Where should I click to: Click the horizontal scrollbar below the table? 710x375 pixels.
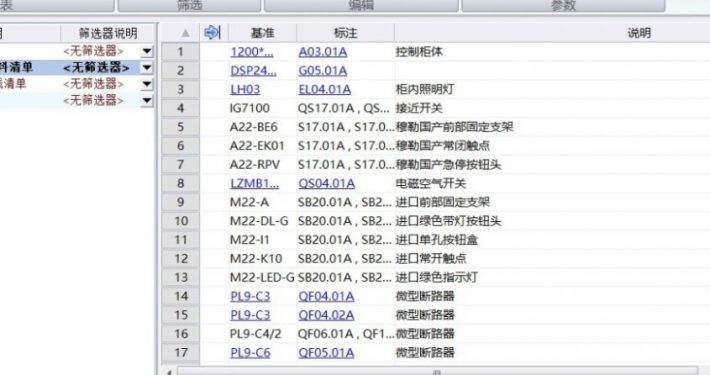pyautogui.click(x=437, y=371)
